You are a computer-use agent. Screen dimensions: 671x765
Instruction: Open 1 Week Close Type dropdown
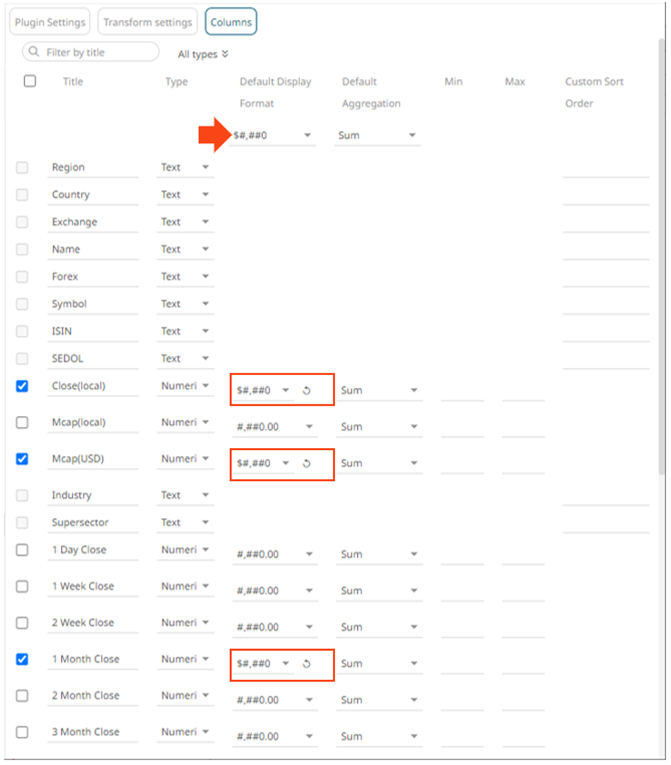[x=185, y=586]
